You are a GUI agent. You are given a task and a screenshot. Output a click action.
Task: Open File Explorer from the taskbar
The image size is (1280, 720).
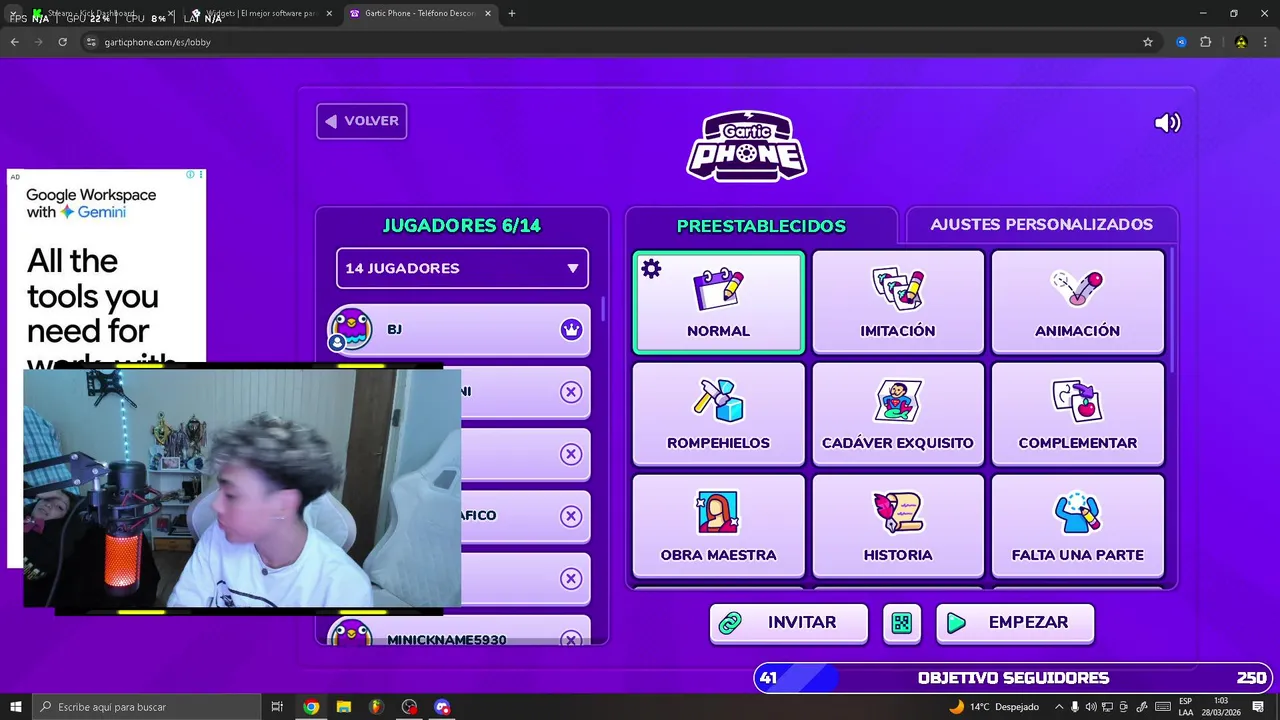[x=344, y=707]
